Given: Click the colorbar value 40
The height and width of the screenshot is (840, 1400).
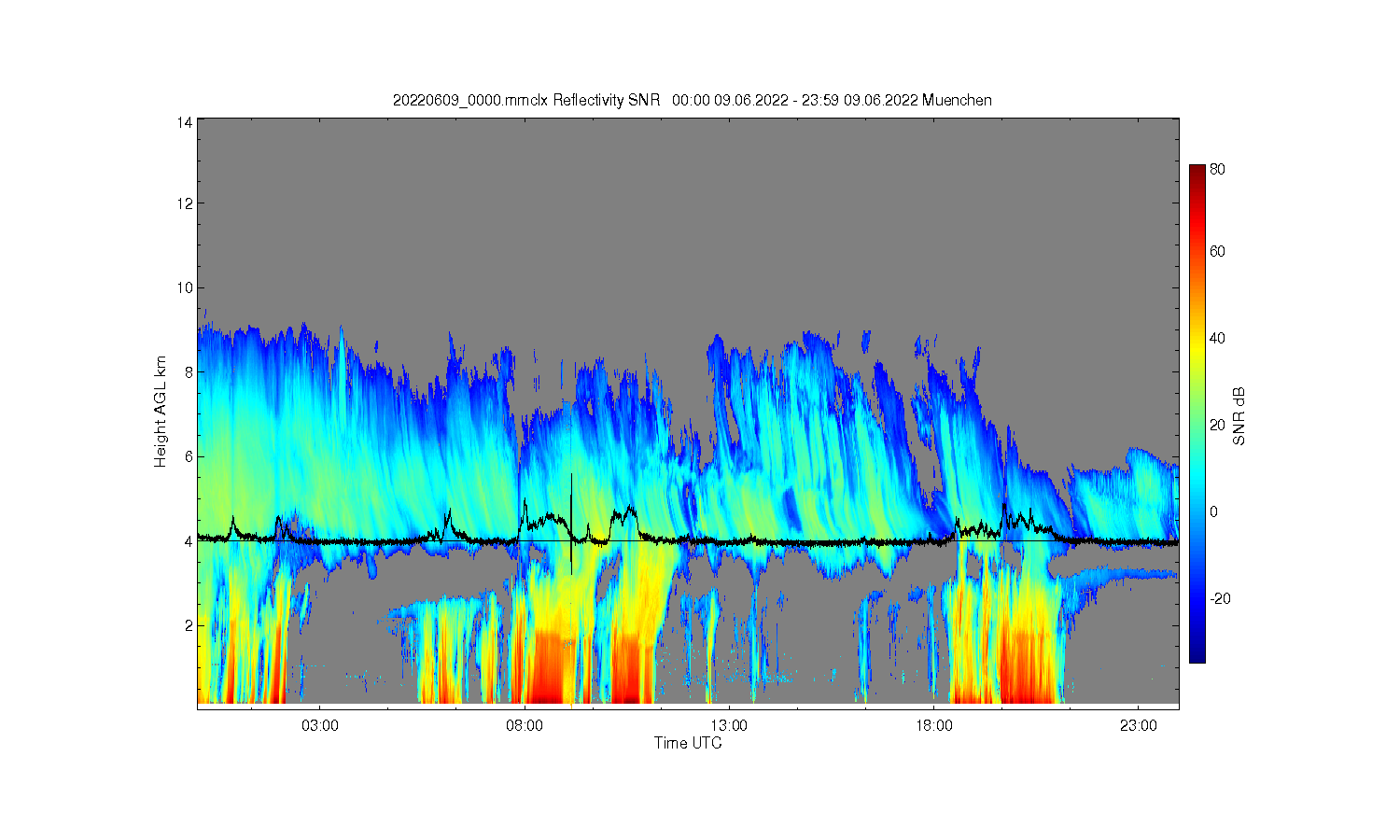Looking at the screenshot, I should point(1218,338).
